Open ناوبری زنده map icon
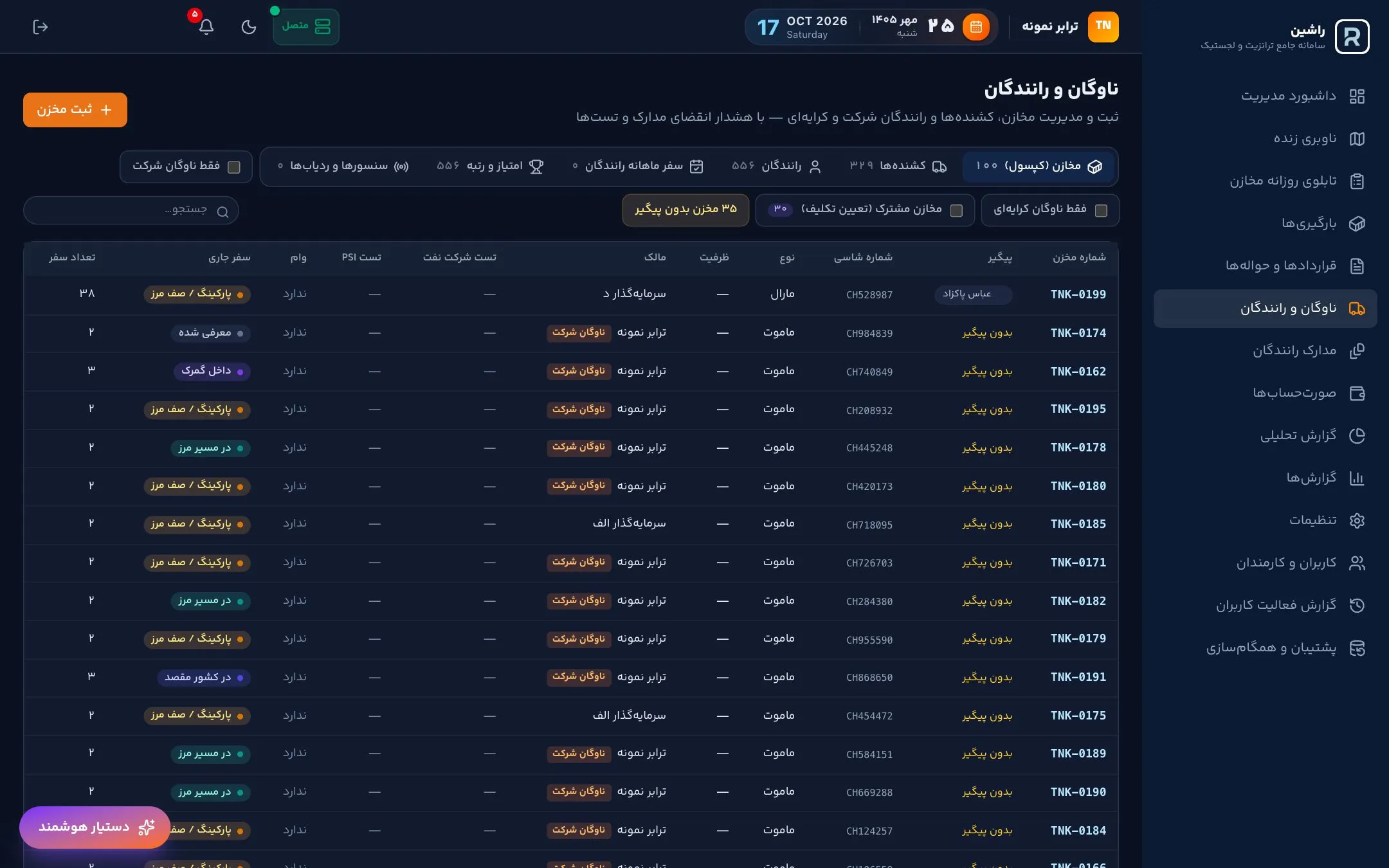This screenshot has width=1389, height=868. [1357, 139]
